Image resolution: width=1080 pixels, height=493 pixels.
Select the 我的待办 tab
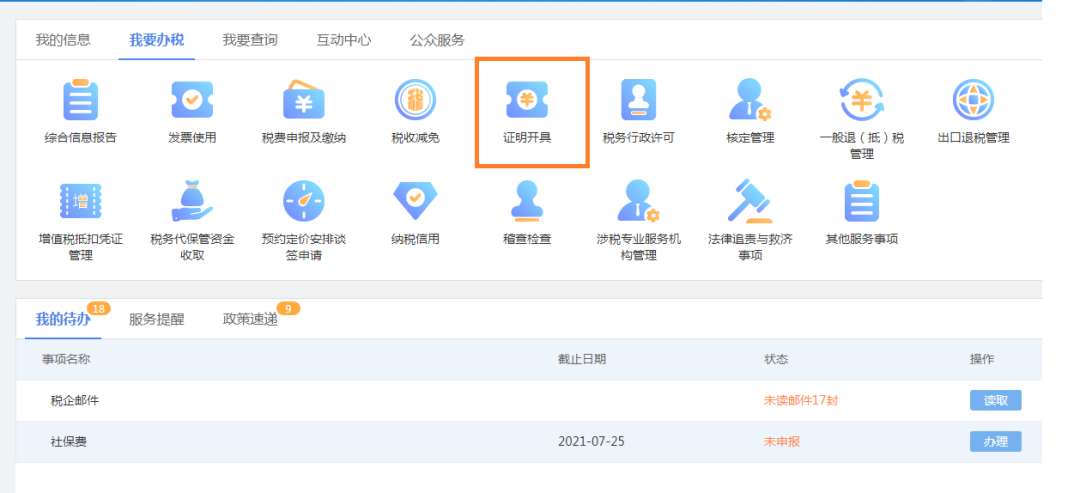[63, 319]
